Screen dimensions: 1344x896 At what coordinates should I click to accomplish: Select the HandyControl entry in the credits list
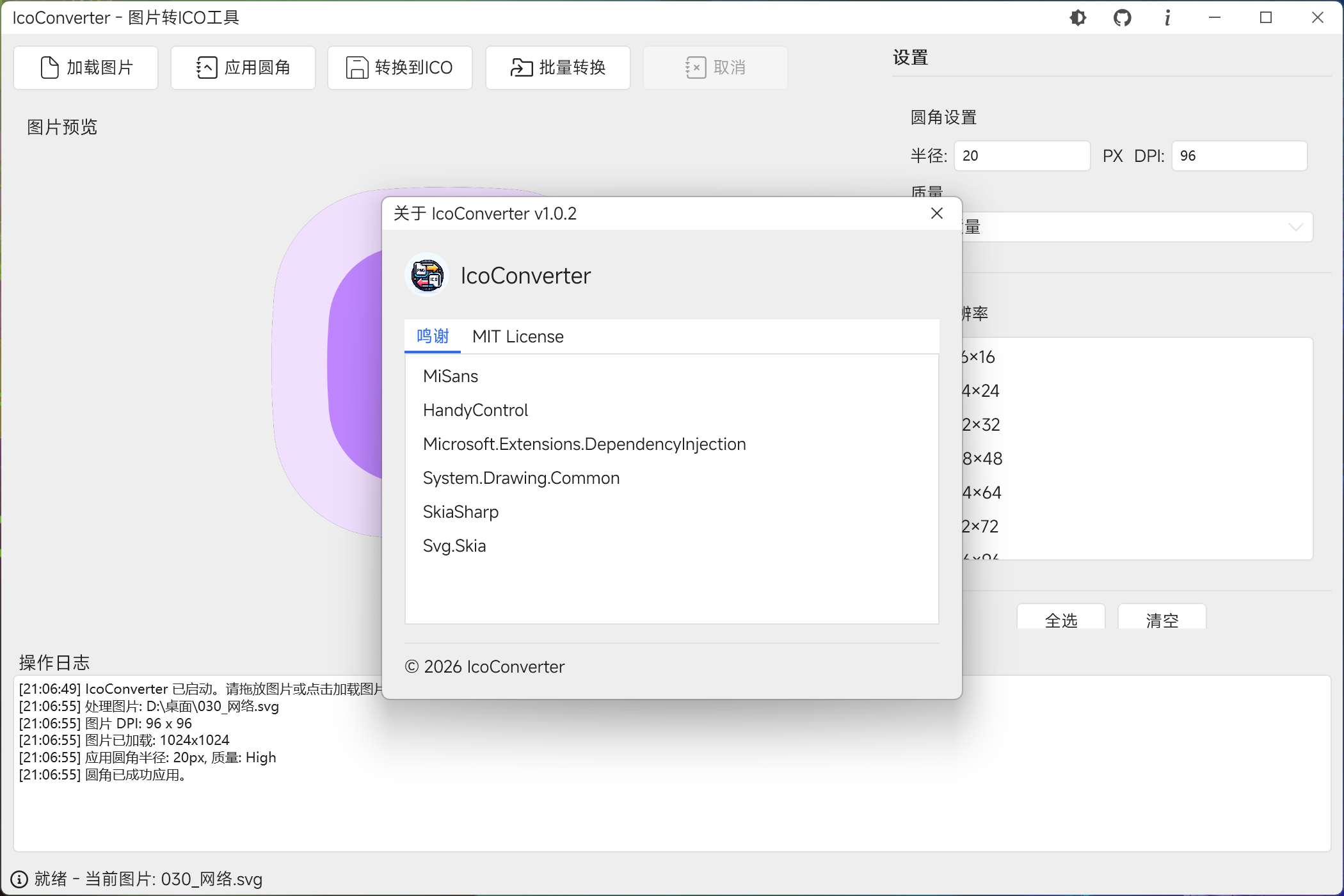(475, 410)
